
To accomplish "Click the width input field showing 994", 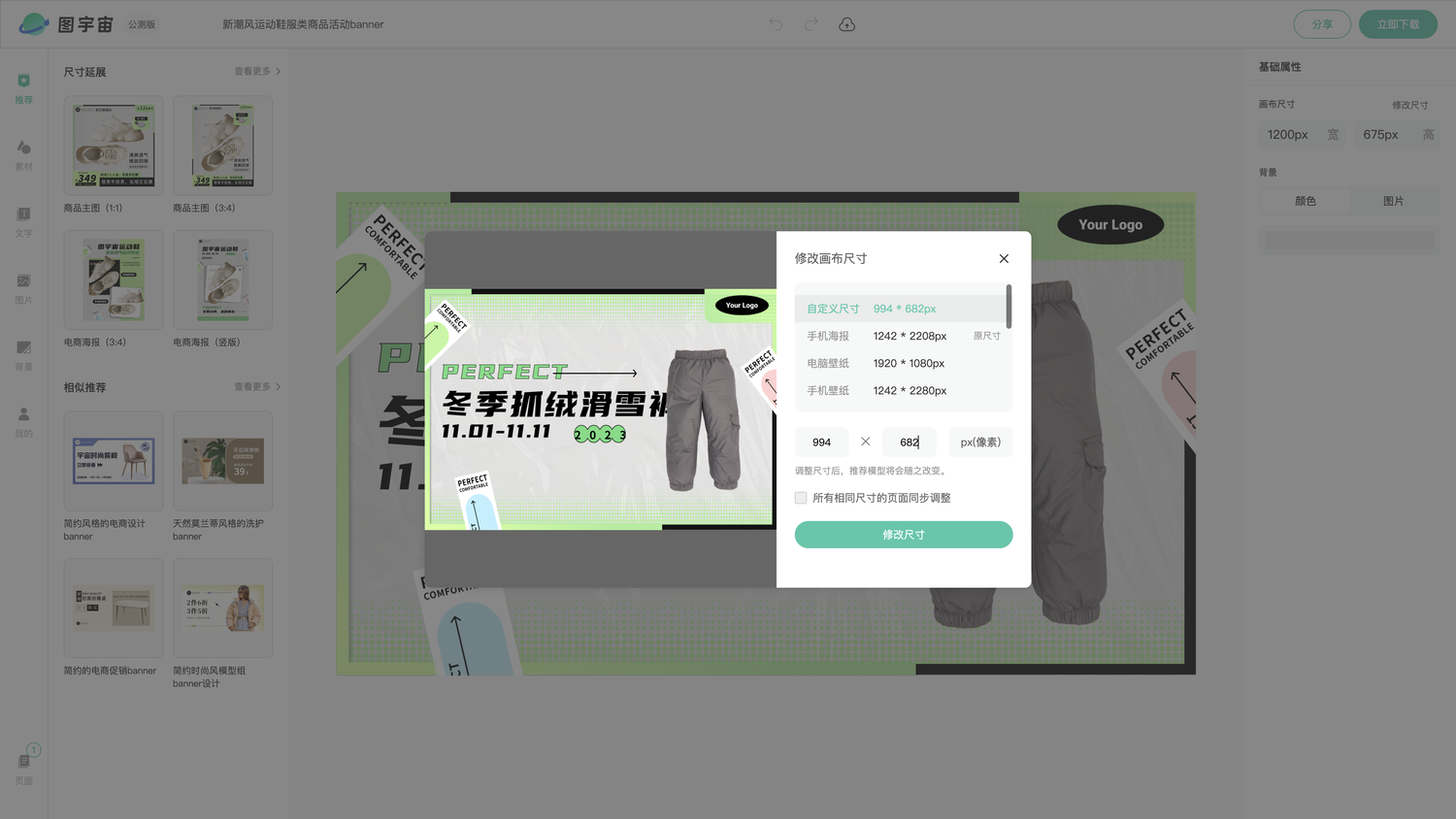I will point(821,442).
